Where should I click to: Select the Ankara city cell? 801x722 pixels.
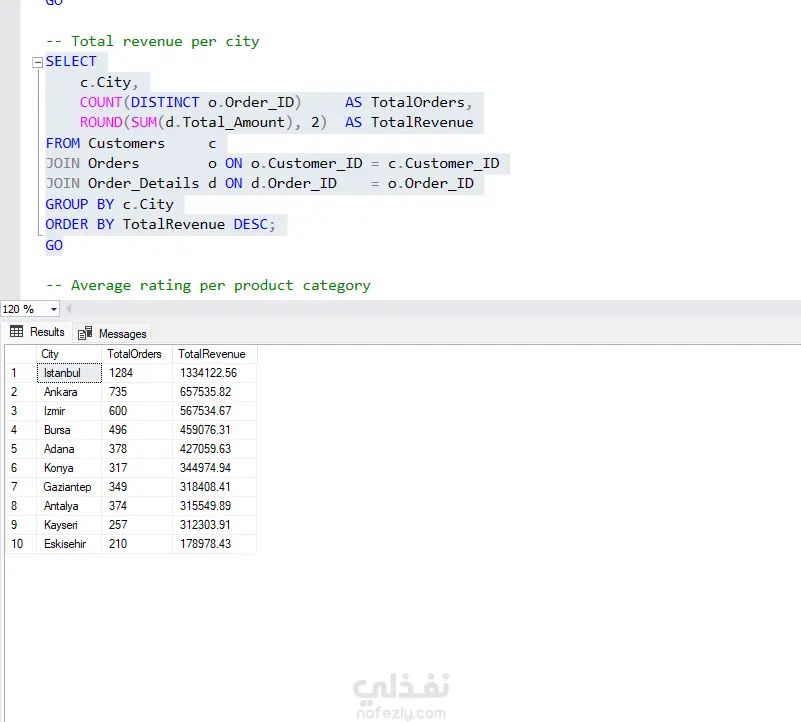(x=69, y=392)
